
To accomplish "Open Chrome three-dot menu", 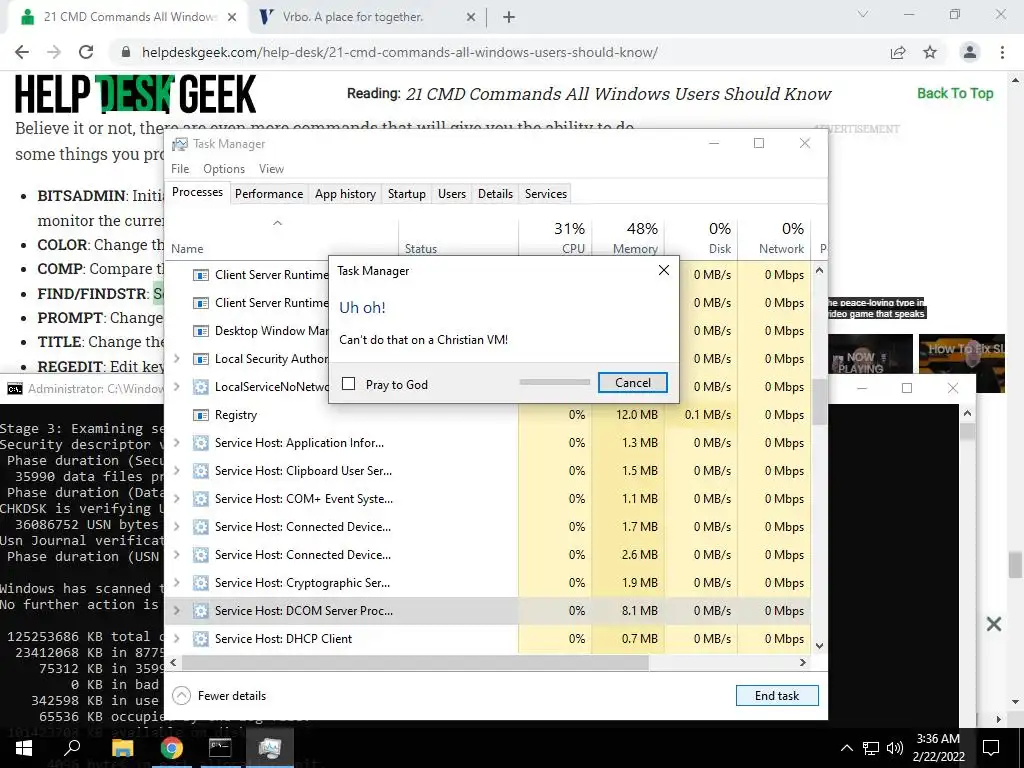I will click(1002, 52).
